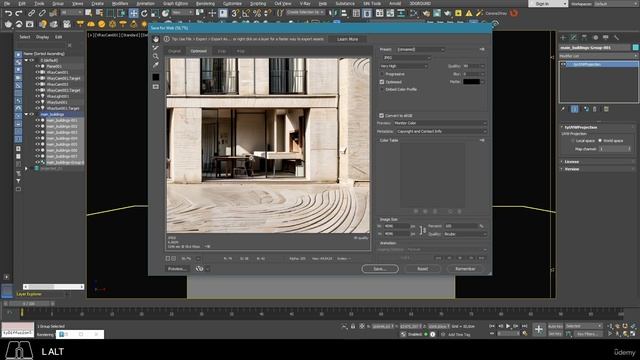Select the Local space radio button
Image resolution: width=640 pixels, height=360 pixels.
pyautogui.click(x=573, y=141)
